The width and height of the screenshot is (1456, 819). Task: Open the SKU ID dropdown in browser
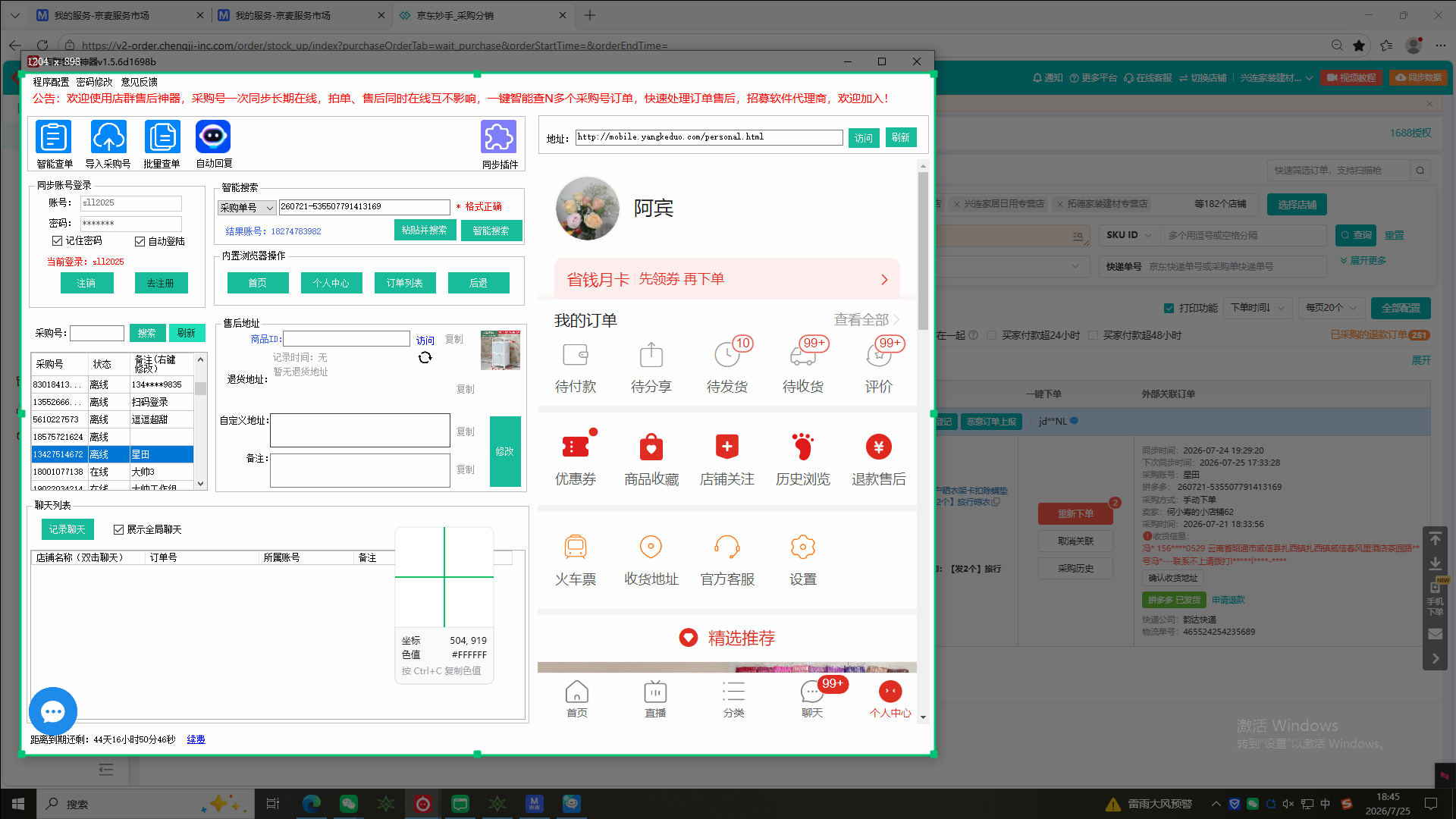tap(1129, 235)
